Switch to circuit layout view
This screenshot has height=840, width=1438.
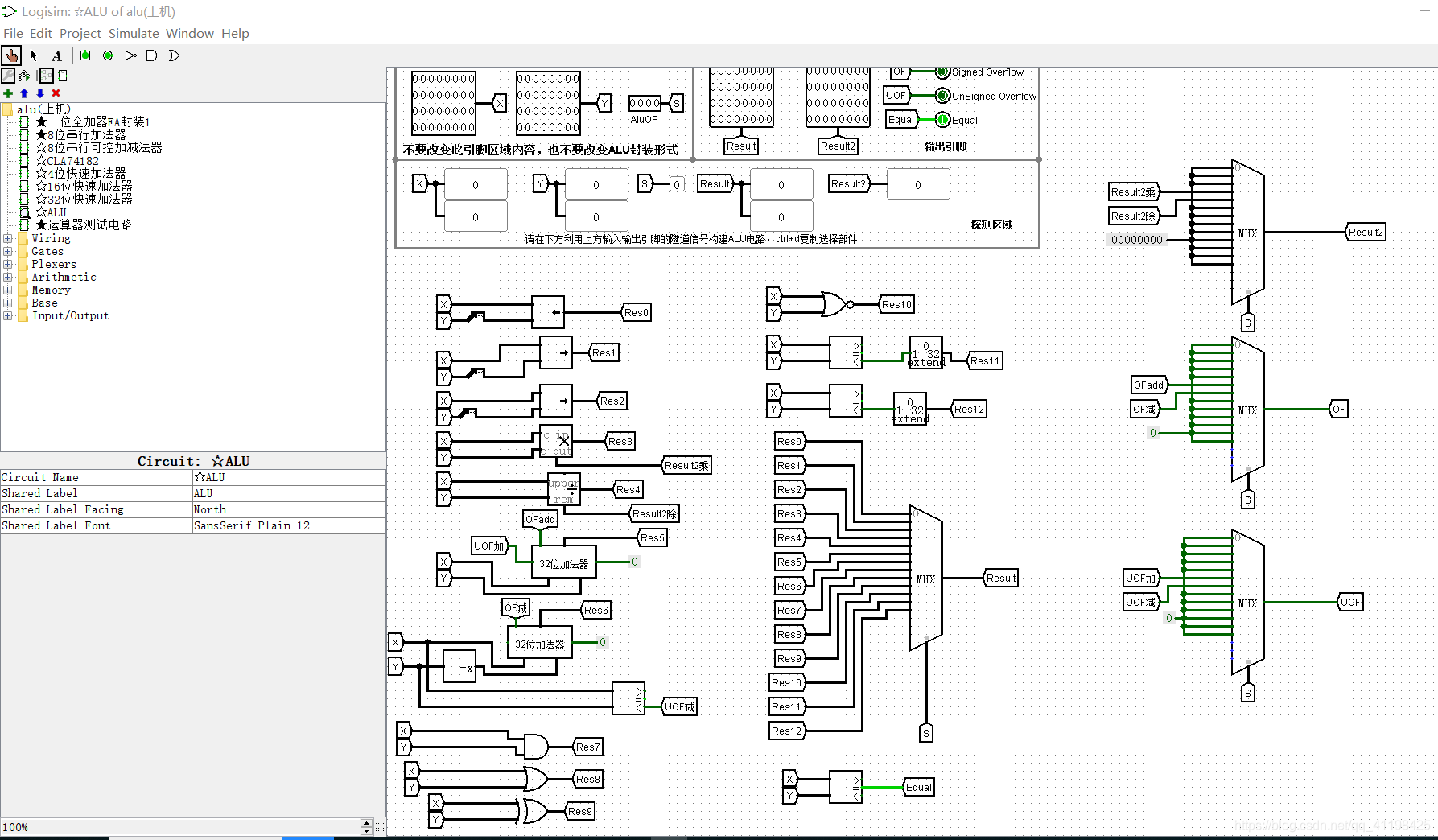tap(47, 76)
